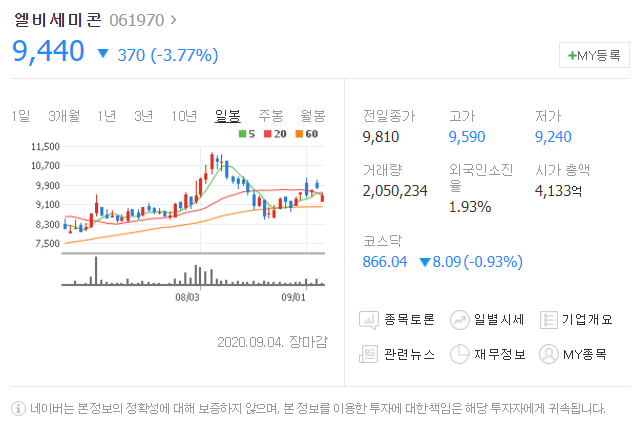Click the 11,500 price axis label

point(46,146)
